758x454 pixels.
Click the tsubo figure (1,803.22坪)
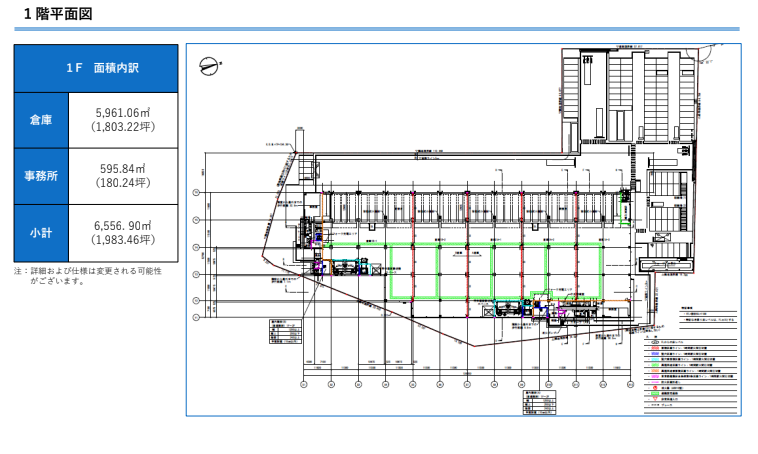[x=123, y=127]
